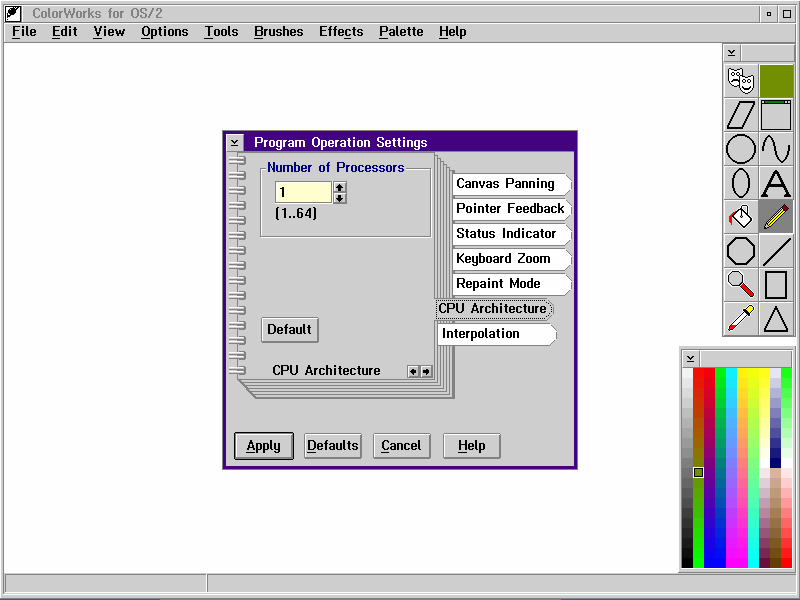This screenshot has width=800, height=600.
Task: Open the Brushes menu
Action: pos(279,32)
